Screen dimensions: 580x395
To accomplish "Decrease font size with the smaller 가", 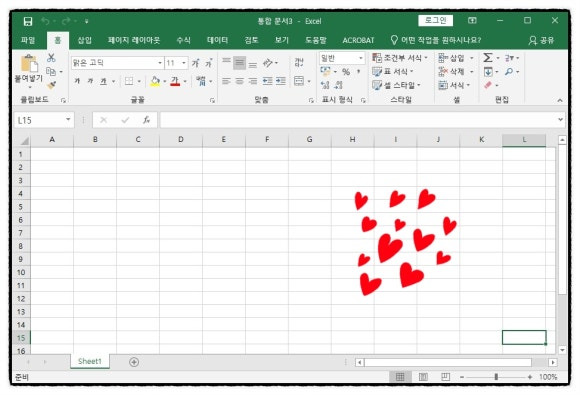I will pos(209,63).
